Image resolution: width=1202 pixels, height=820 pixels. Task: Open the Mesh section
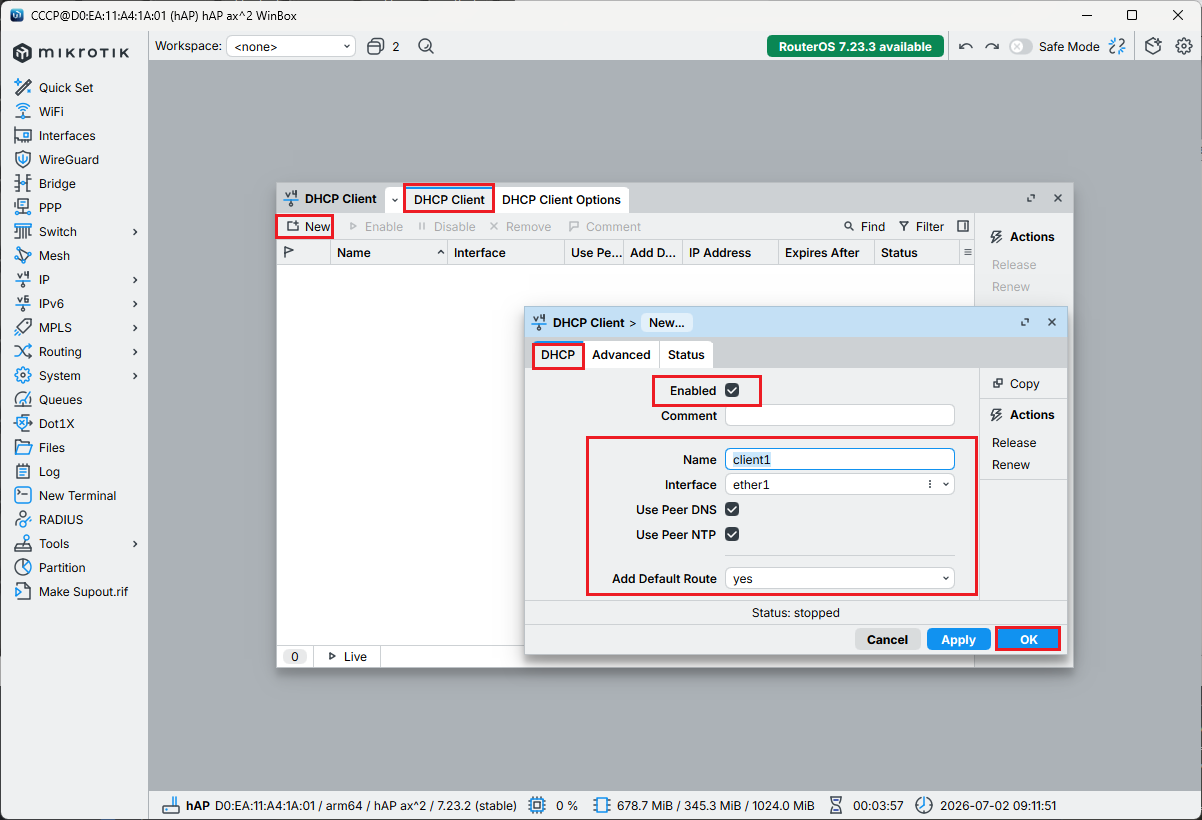pyautogui.click(x=54, y=255)
